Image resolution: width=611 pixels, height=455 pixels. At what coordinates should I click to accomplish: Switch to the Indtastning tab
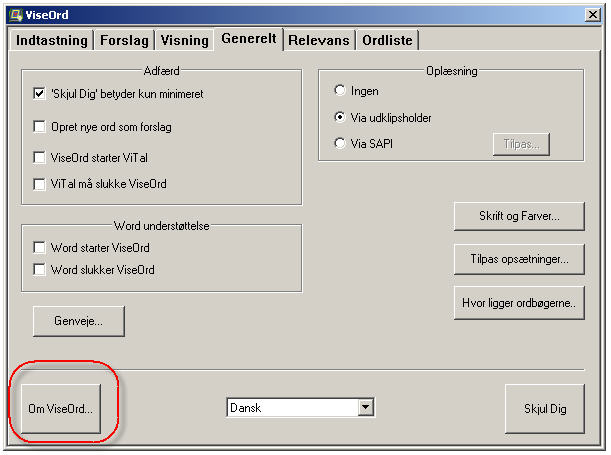click(x=51, y=40)
